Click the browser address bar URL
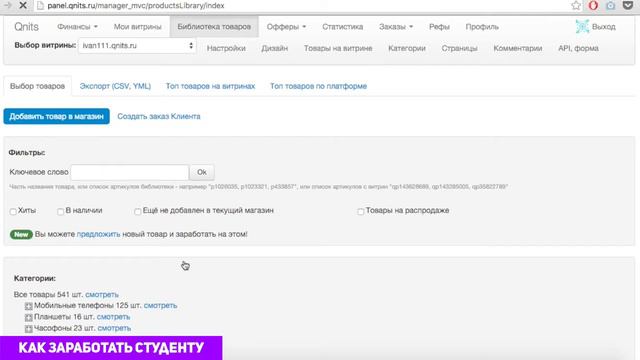640x360 pixels. (x=136, y=6)
